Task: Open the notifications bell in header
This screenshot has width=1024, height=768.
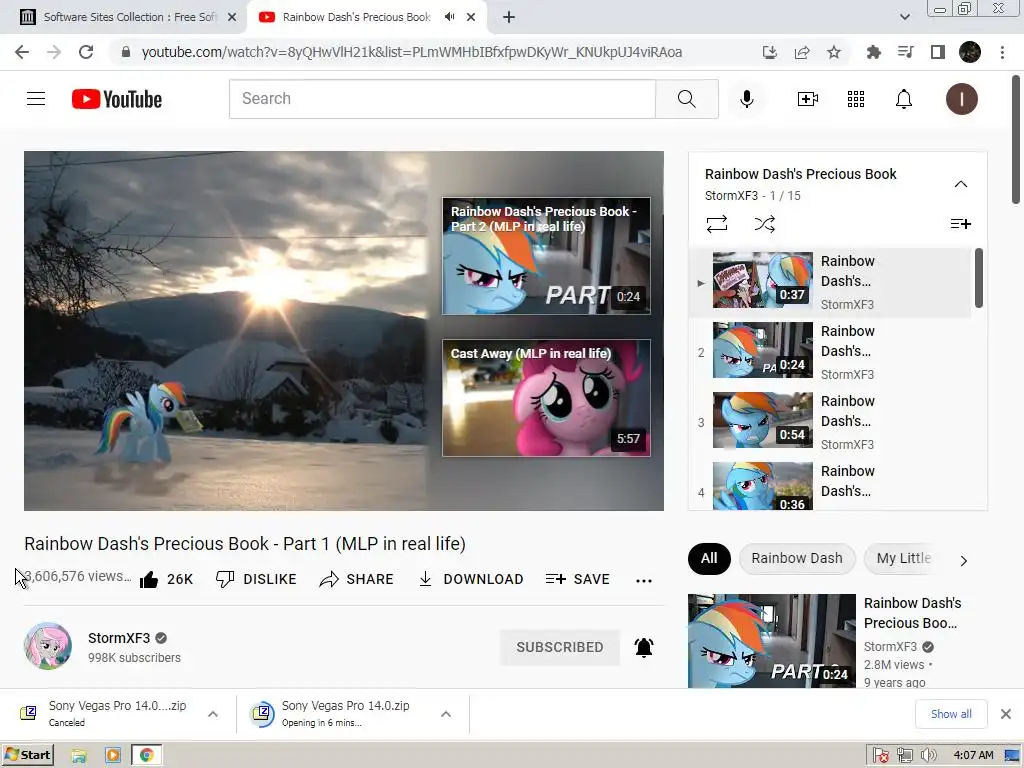Action: point(903,99)
